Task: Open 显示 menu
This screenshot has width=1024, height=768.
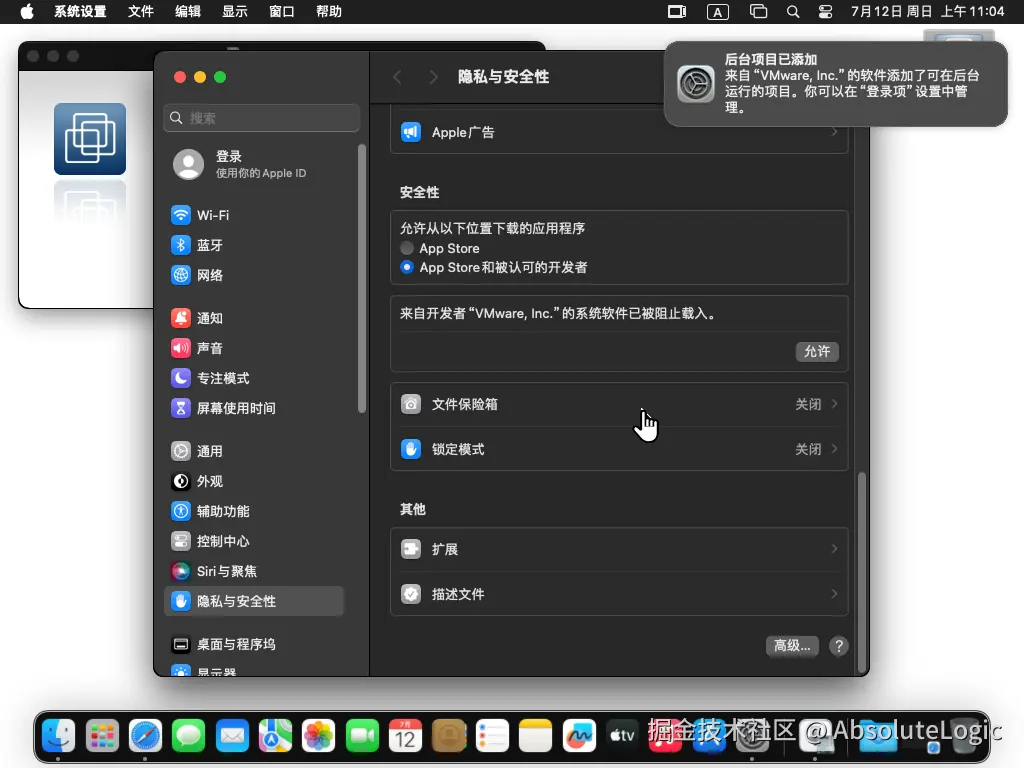Action: [x=234, y=12]
